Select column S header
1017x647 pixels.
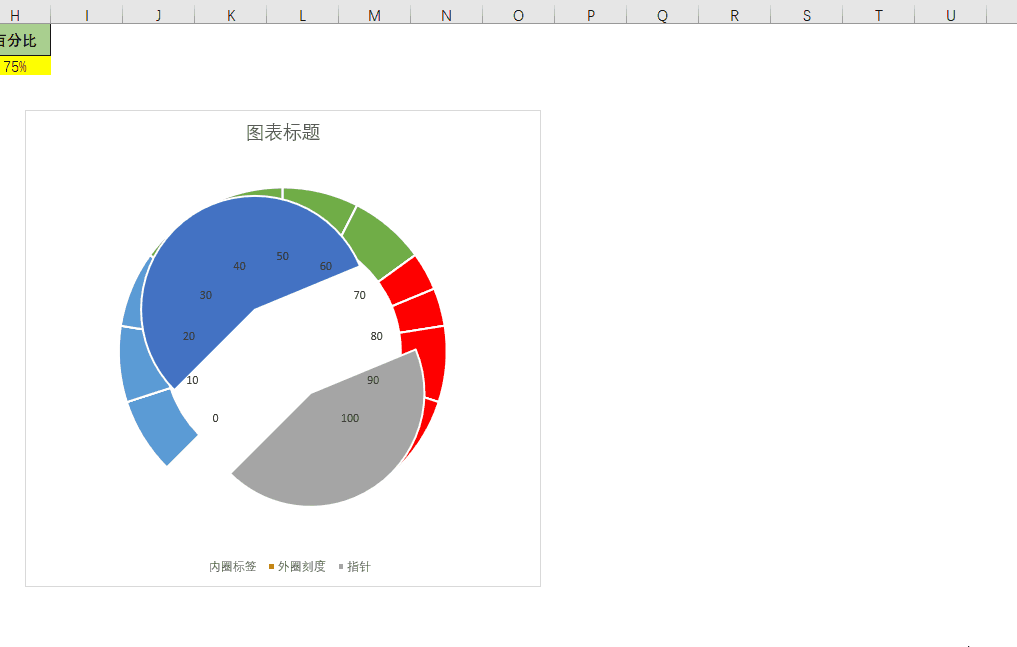click(x=806, y=16)
